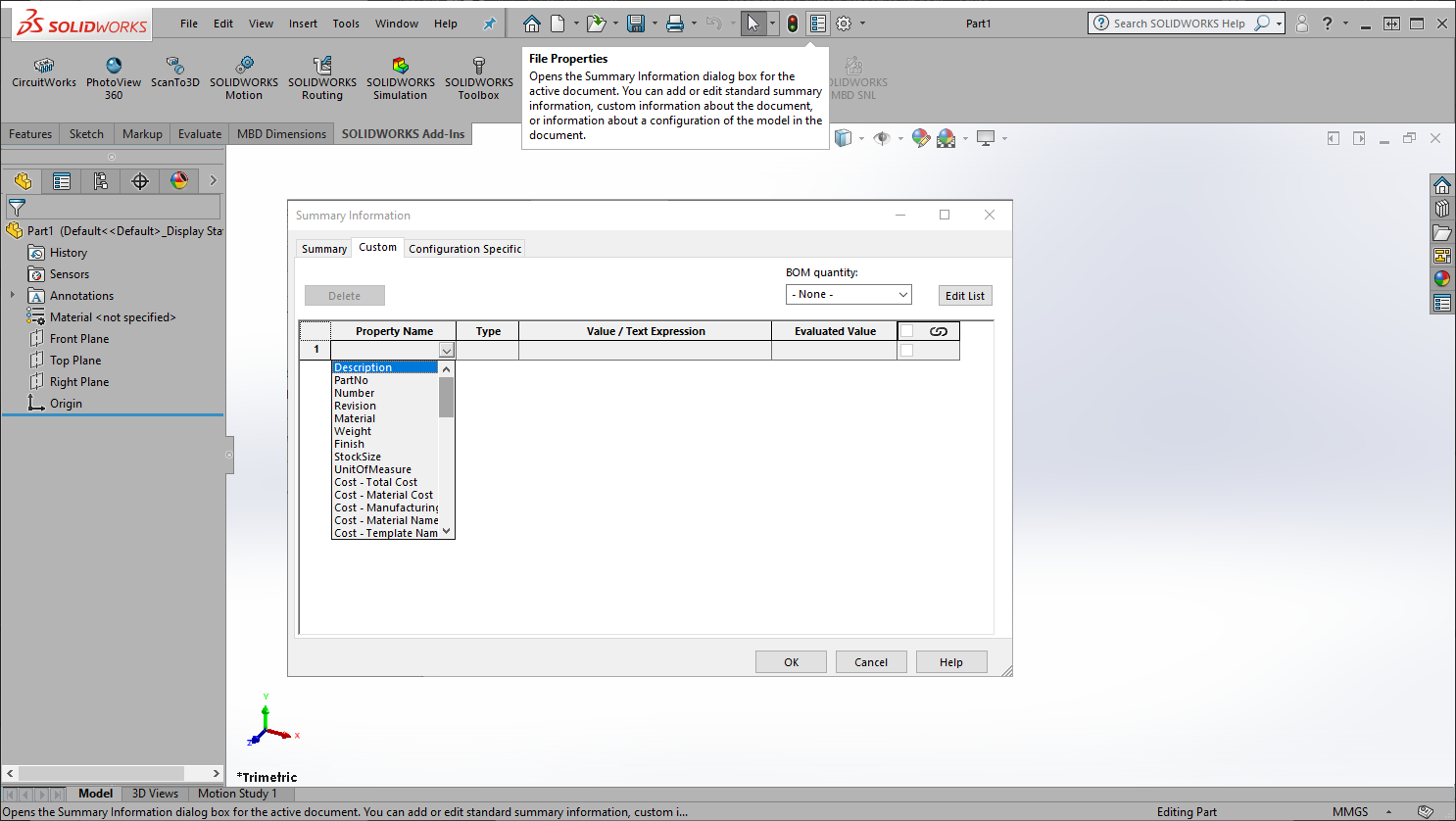Open the user login account icon
1456x821 pixels.
[x=1302, y=24]
